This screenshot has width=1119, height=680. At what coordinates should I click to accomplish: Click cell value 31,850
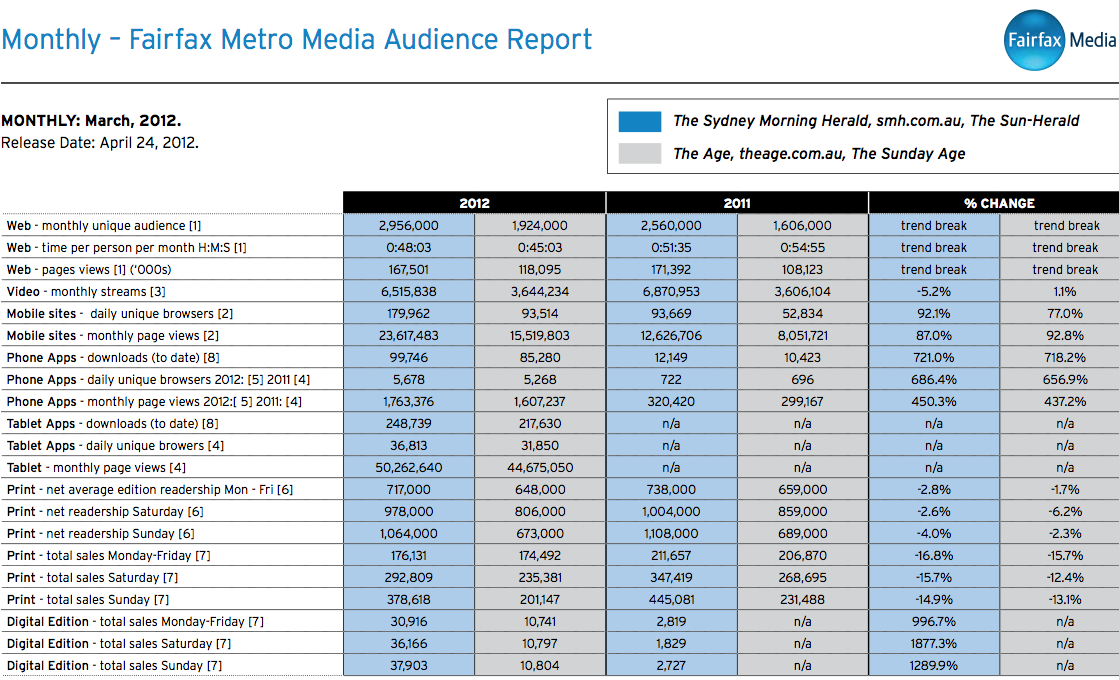pyautogui.click(x=540, y=446)
